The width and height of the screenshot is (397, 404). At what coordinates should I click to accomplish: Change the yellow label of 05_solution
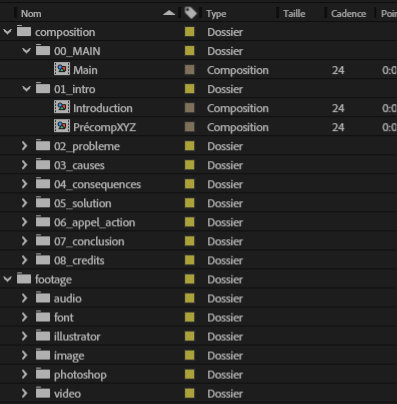tap(190, 203)
